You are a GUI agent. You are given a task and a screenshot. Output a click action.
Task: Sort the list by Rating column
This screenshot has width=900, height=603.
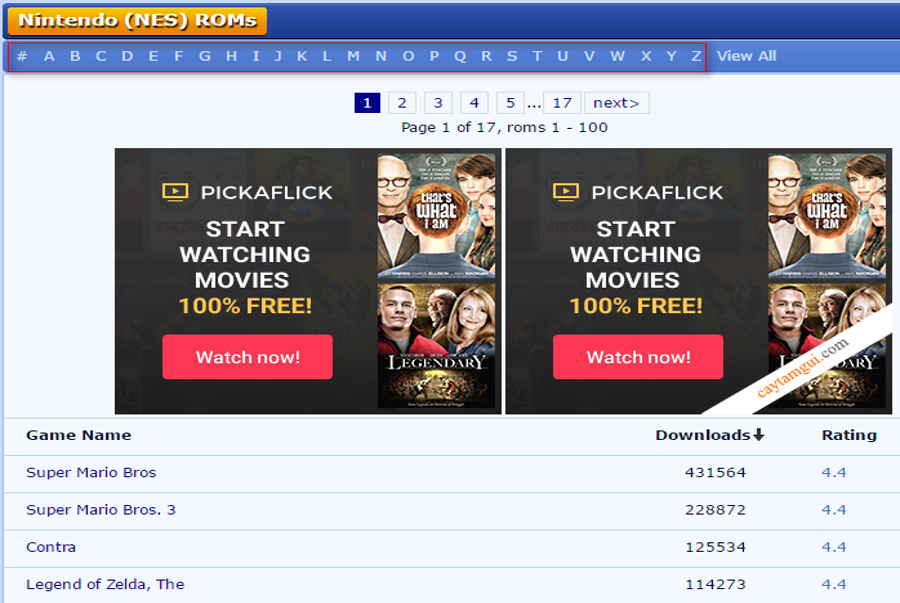[849, 435]
